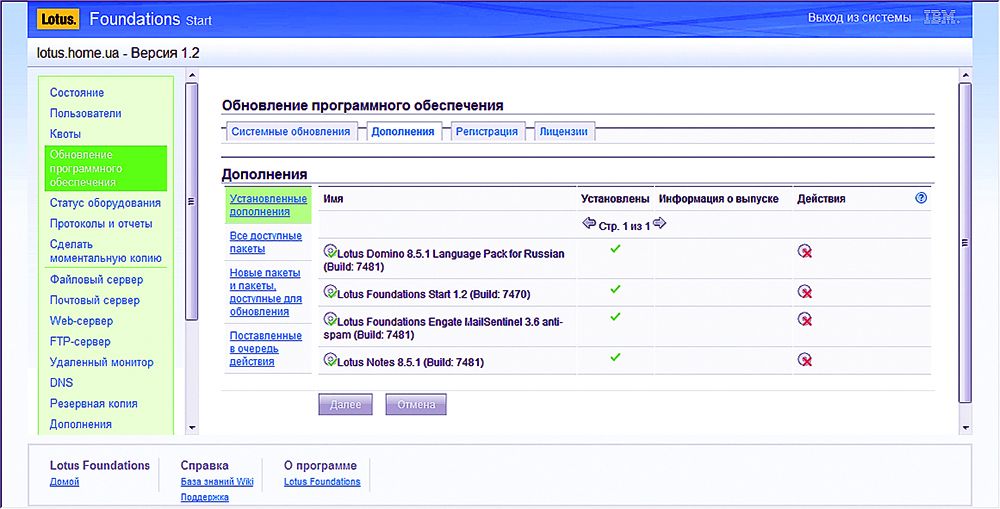Viewport: 1000px width, 509px height.
Task: Select Обновление программного обеспечения in the sidebar
Action: point(106,168)
